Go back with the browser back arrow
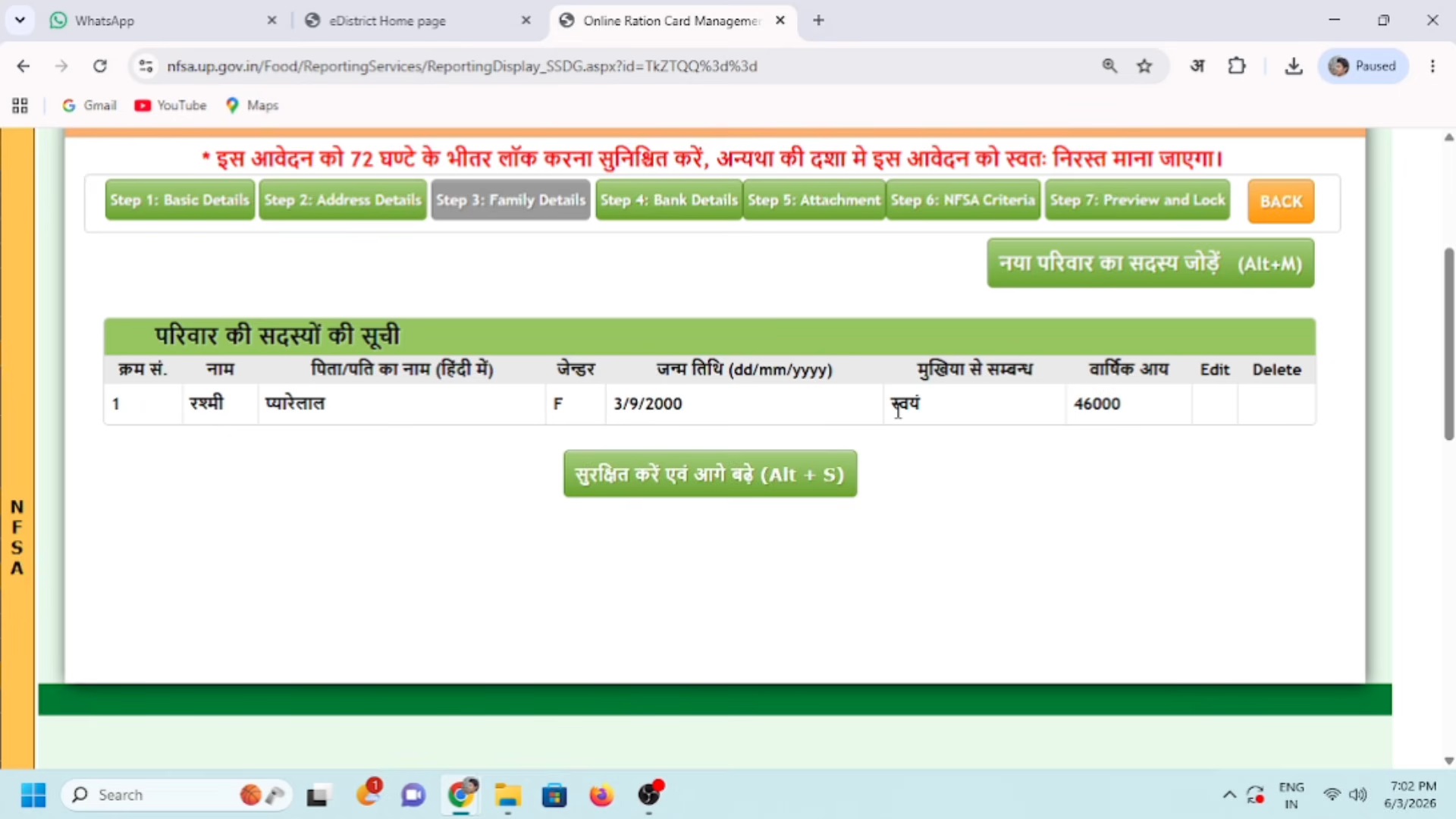Screen dimensions: 1456x819 [x=24, y=66]
